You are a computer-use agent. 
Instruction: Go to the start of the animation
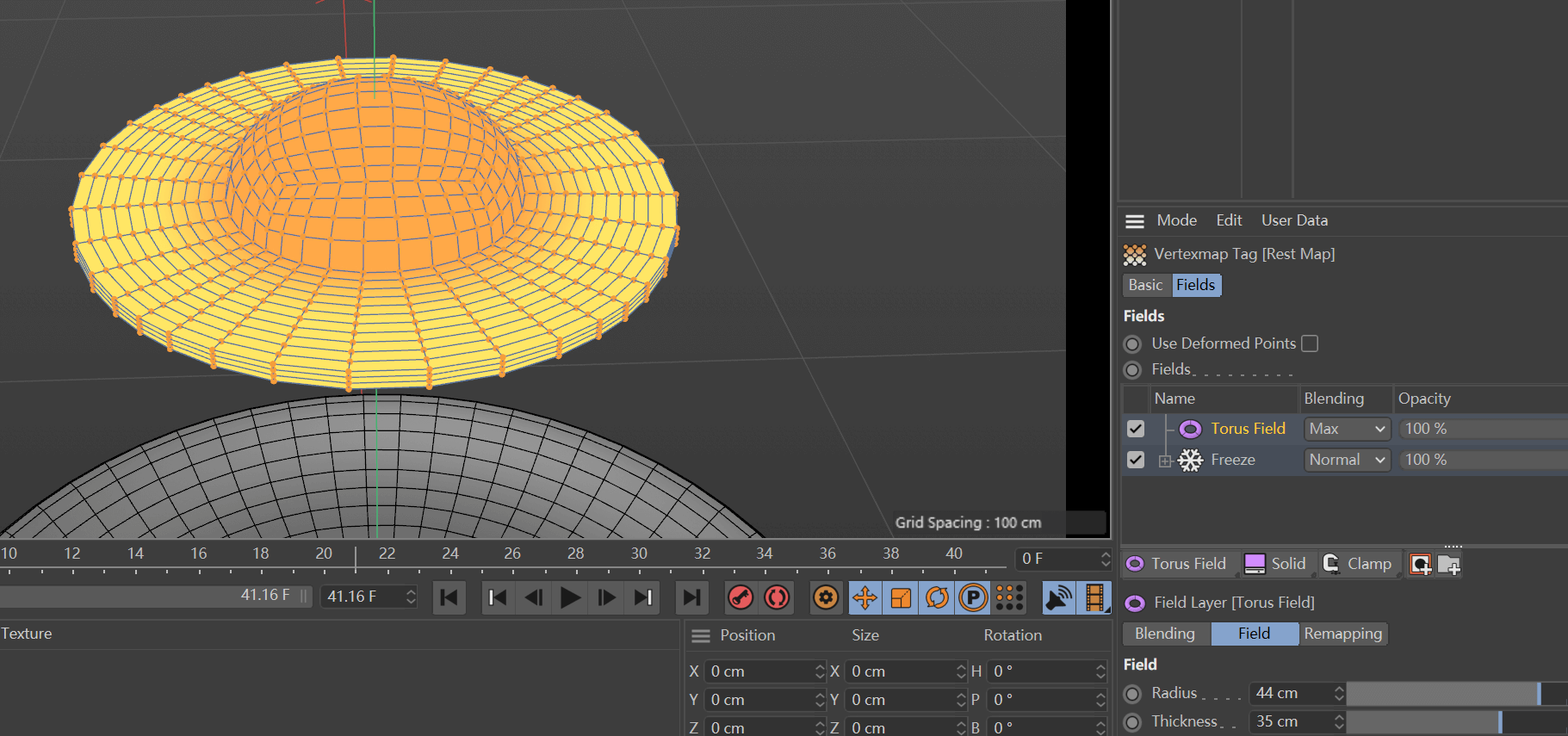point(449,597)
